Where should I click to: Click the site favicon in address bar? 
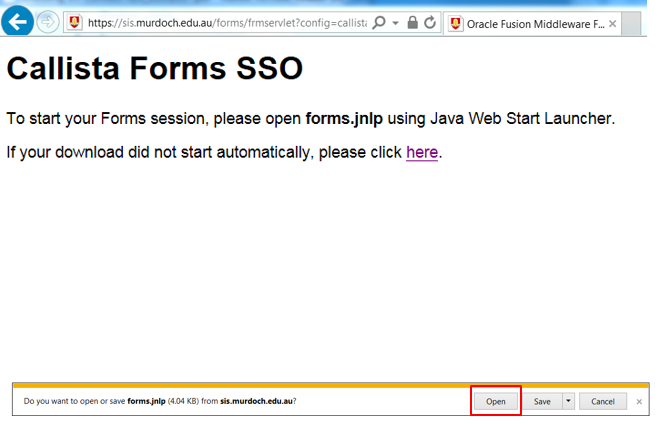[x=75, y=22]
